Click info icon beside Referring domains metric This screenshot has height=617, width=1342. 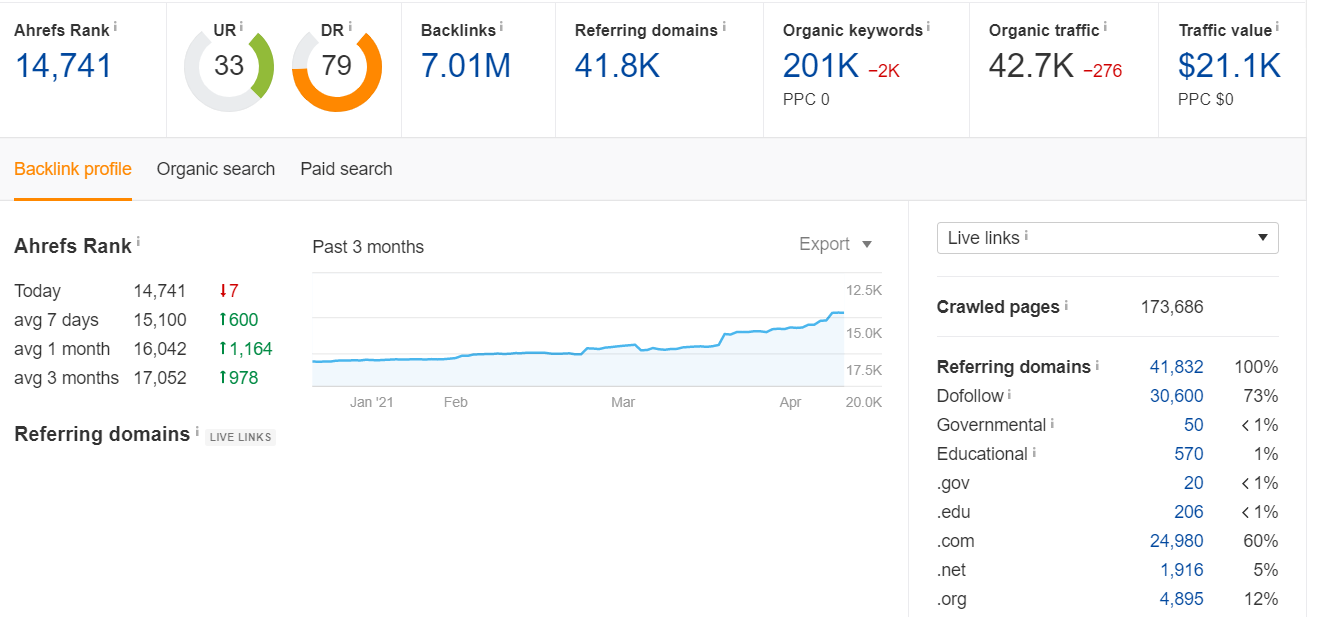(724, 26)
